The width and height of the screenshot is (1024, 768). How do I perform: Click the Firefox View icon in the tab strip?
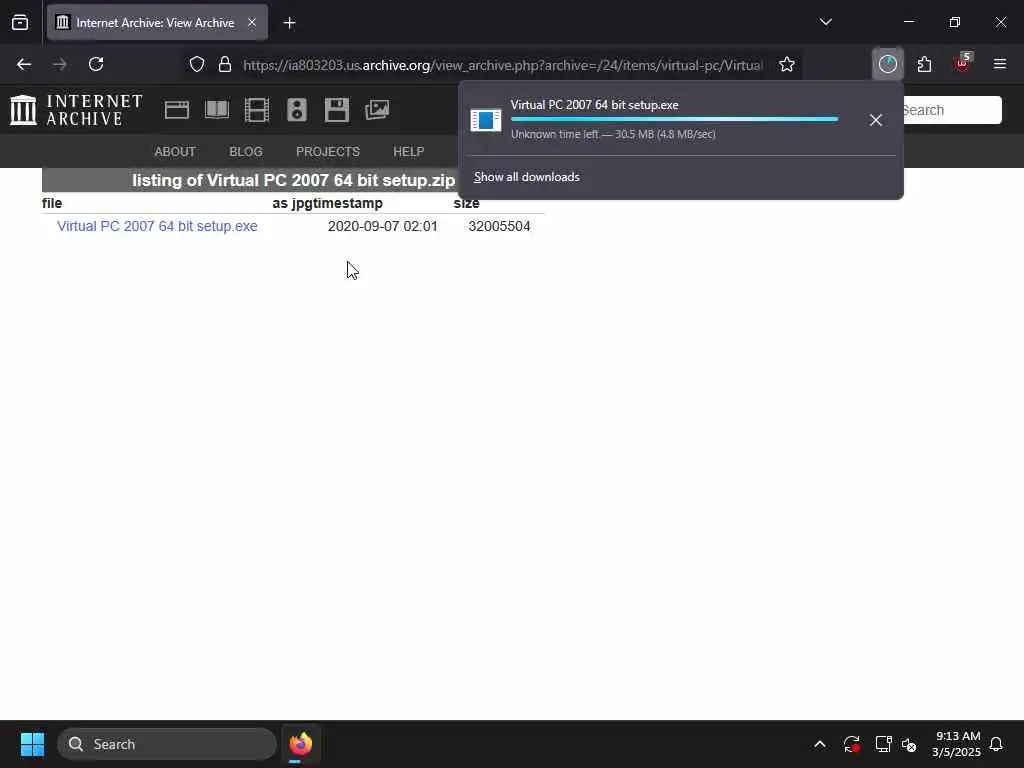[20, 23]
